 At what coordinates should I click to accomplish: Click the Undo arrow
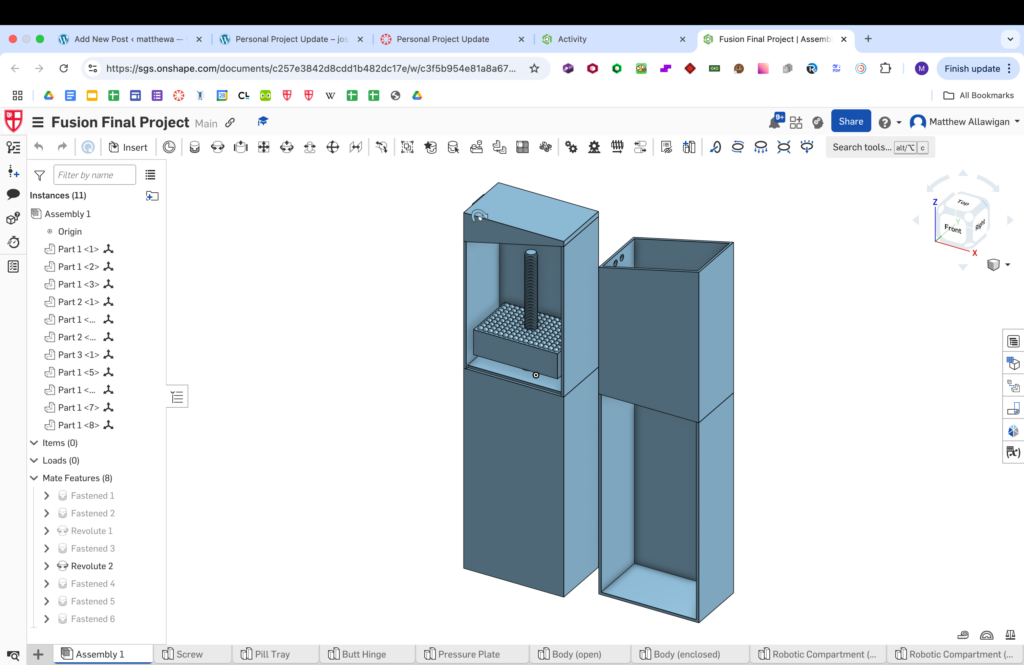tap(39, 147)
